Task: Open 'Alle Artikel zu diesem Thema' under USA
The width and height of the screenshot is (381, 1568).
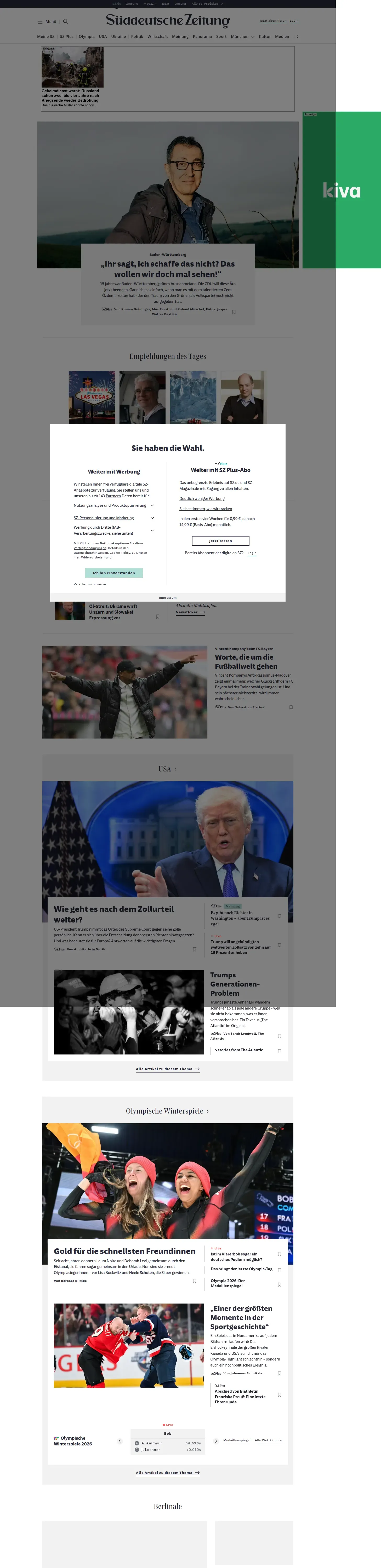Action: [x=167, y=1069]
